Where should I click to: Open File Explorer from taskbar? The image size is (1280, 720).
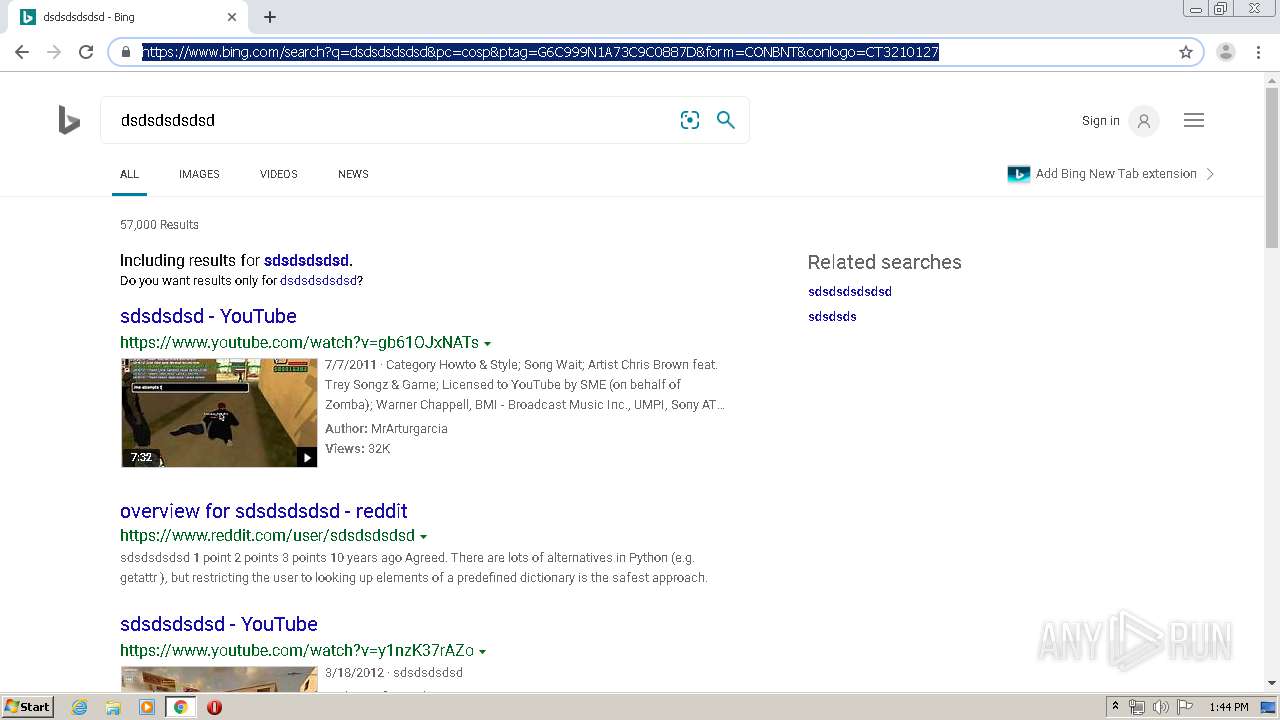pyautogui.click(x=113, y=707)
